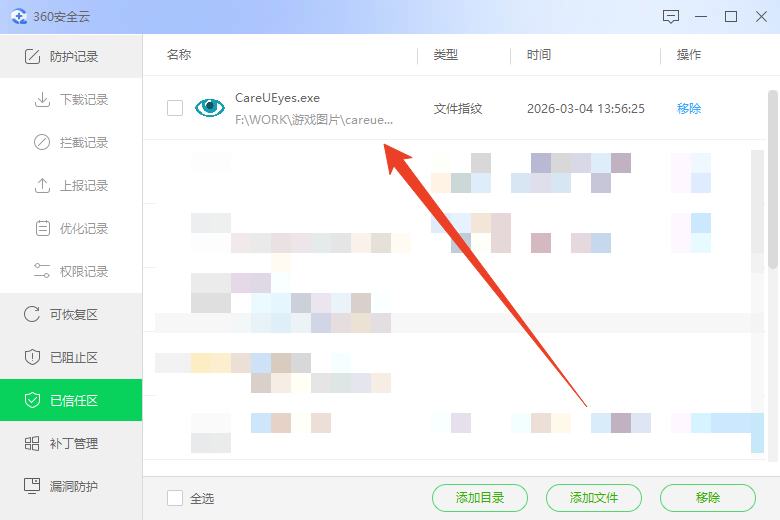Select 下载记录 from the sidebar

83,100
